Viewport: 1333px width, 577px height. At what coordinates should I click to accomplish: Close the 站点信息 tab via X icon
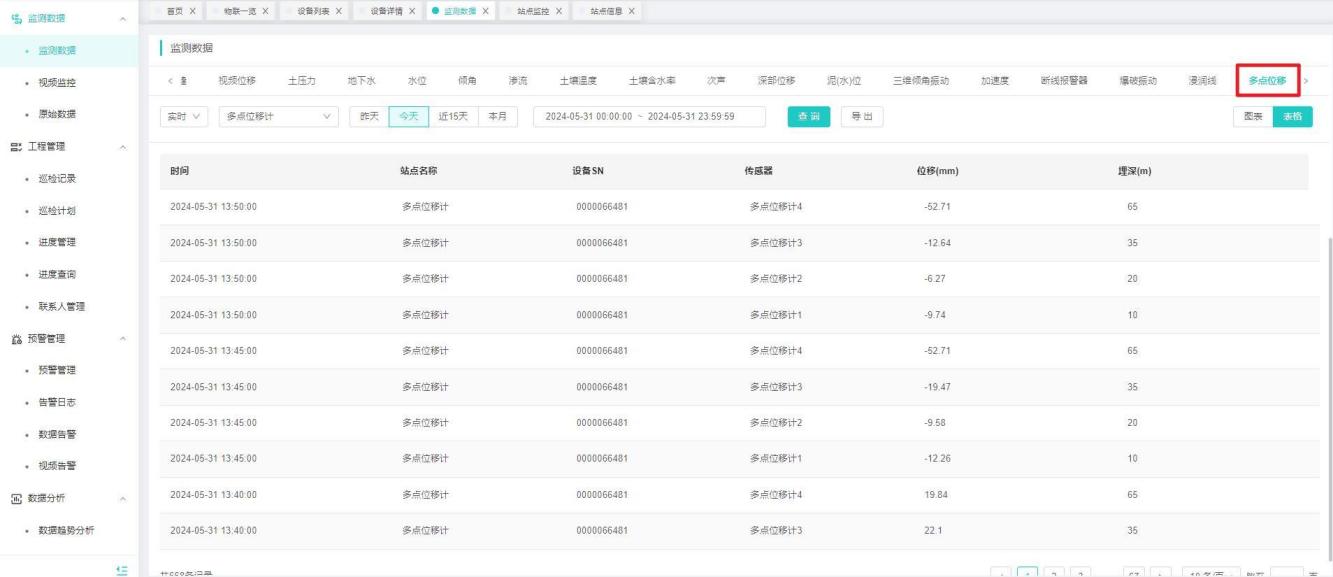click(631, 10)
